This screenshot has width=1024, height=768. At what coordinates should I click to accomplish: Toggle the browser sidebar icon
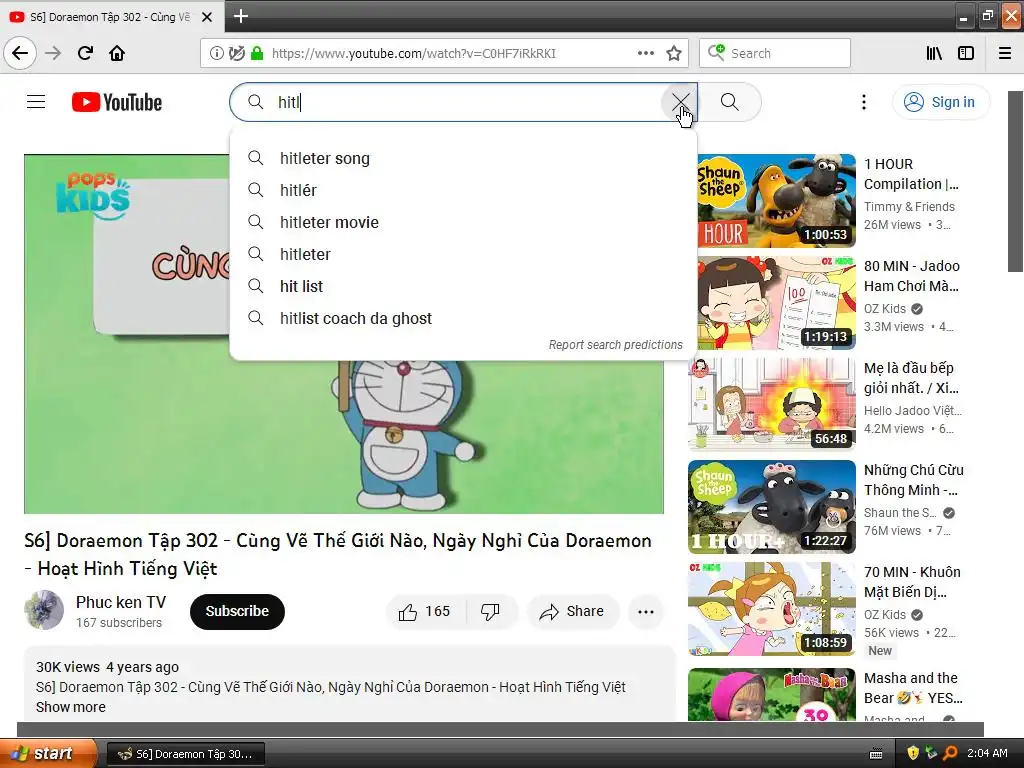click(966, 53)
